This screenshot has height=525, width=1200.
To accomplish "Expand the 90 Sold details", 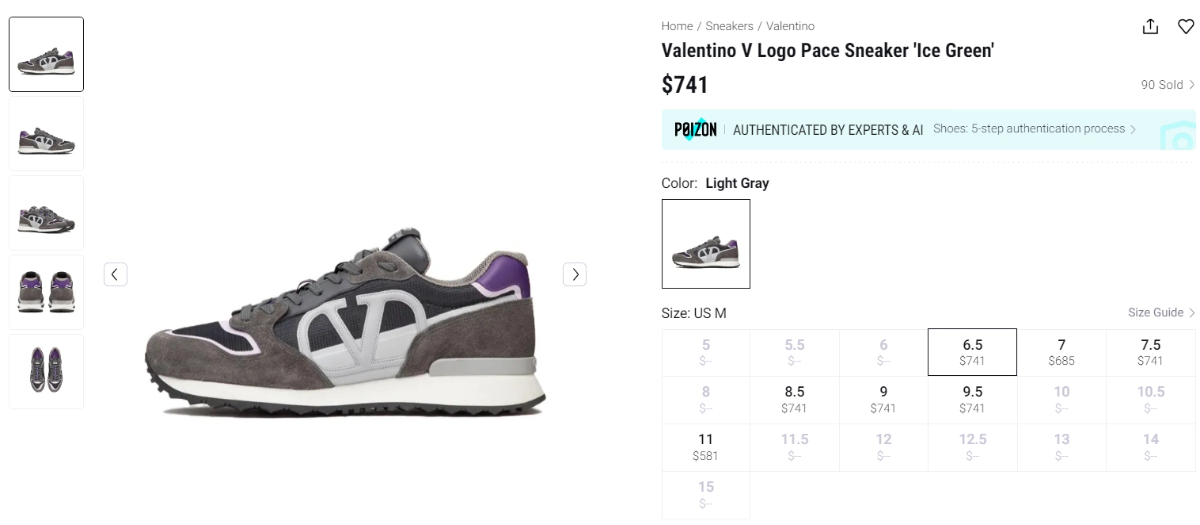I will (1167, 85).
